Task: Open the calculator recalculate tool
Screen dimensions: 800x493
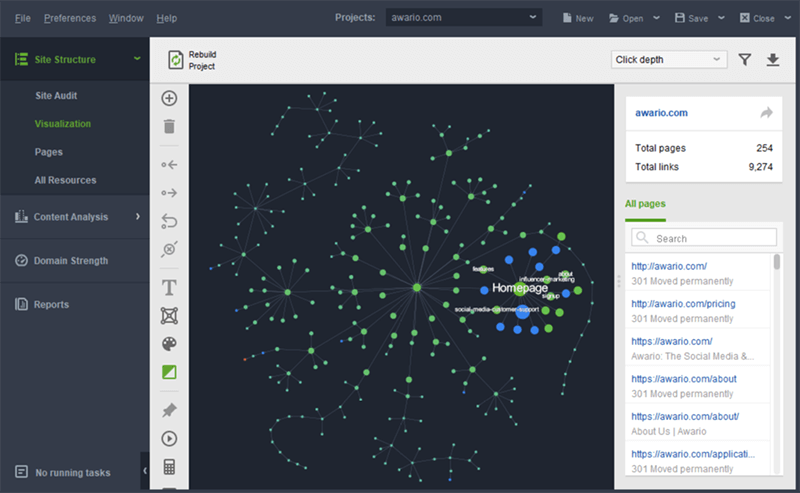Action: (169, 466)
